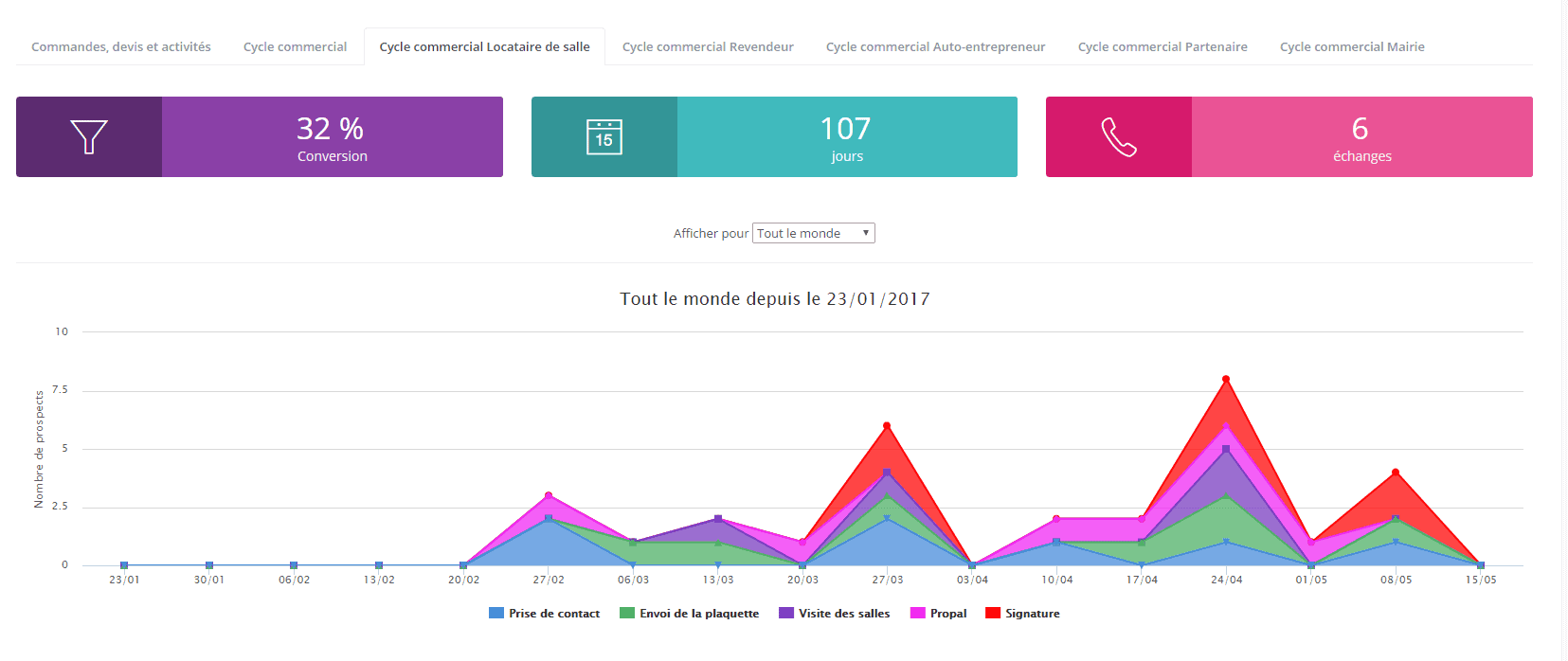Click the 107 jours card
Screen dimensions: 1568x661
(x=846, y=137)
